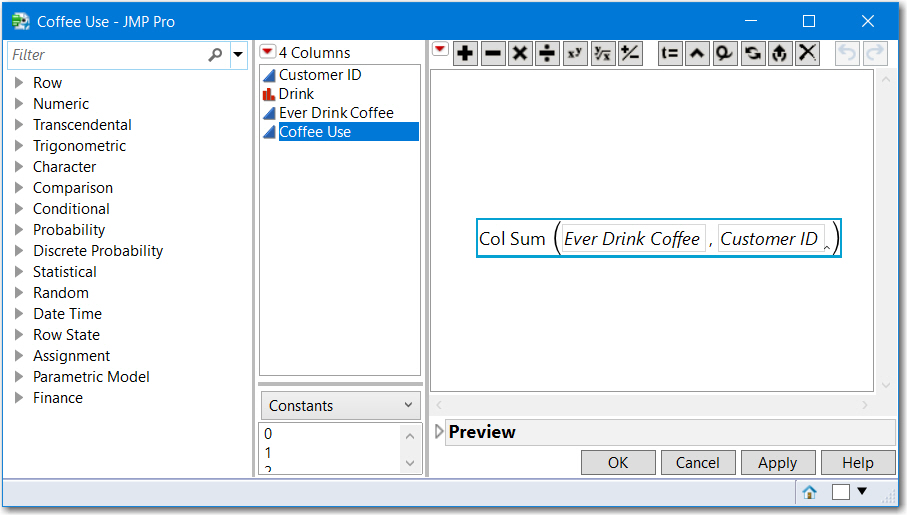
Task: Expand the Discrete Probability function group
Action: (19, 251)
